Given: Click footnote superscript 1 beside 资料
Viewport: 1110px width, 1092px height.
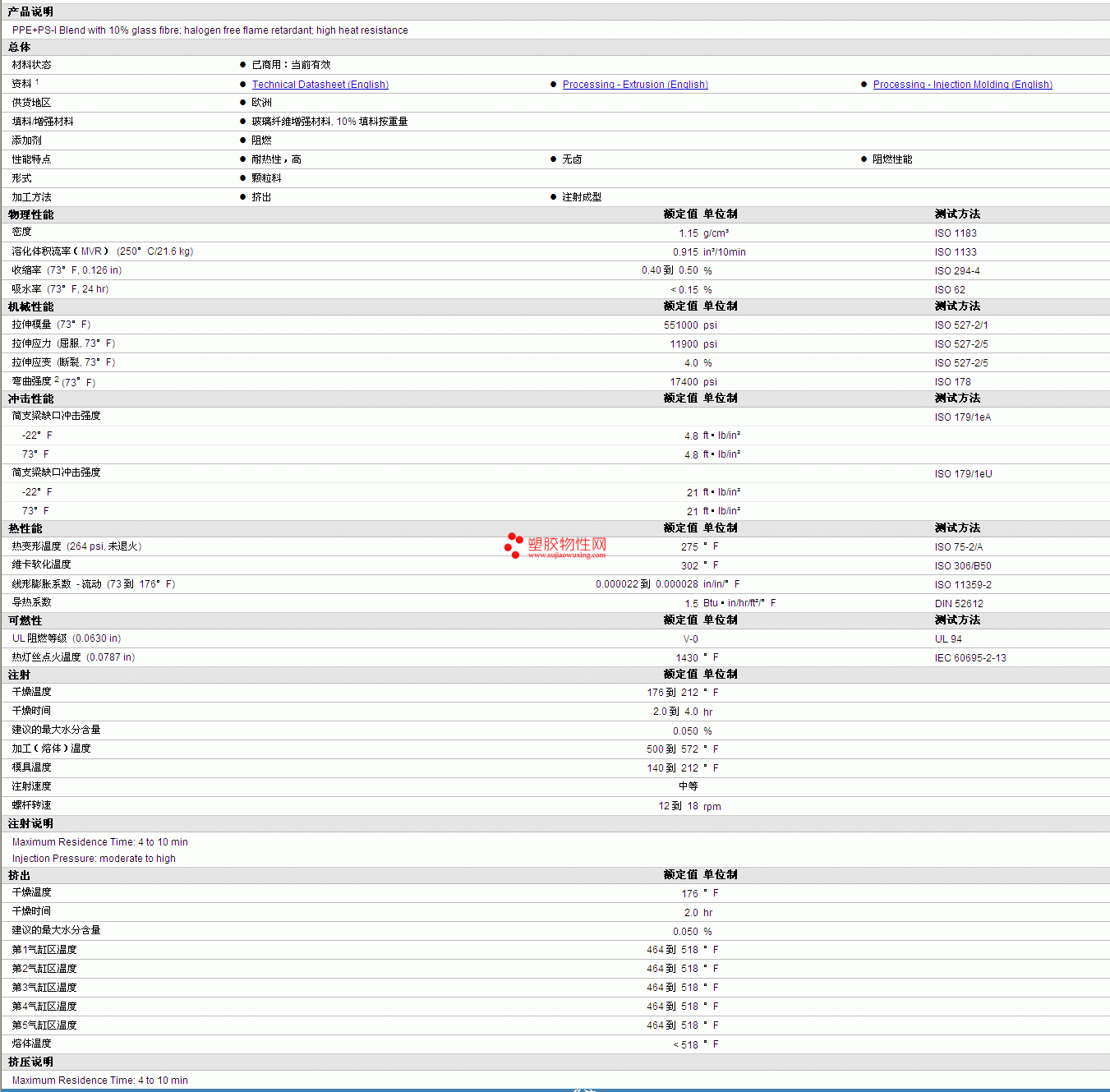Looking at the screenshot, I should [x=37, y=81].
